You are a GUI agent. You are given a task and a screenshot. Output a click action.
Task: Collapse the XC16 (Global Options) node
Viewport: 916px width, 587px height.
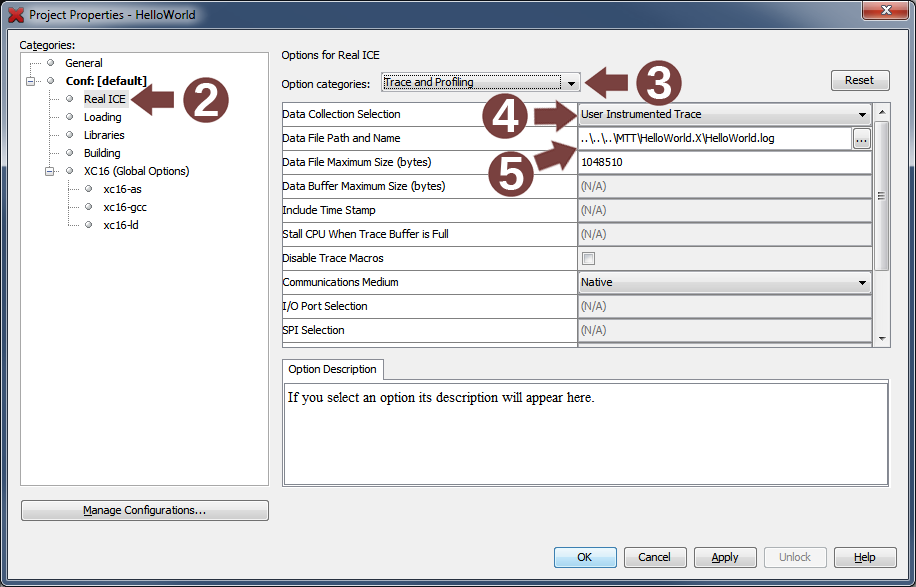coord(49,171)
